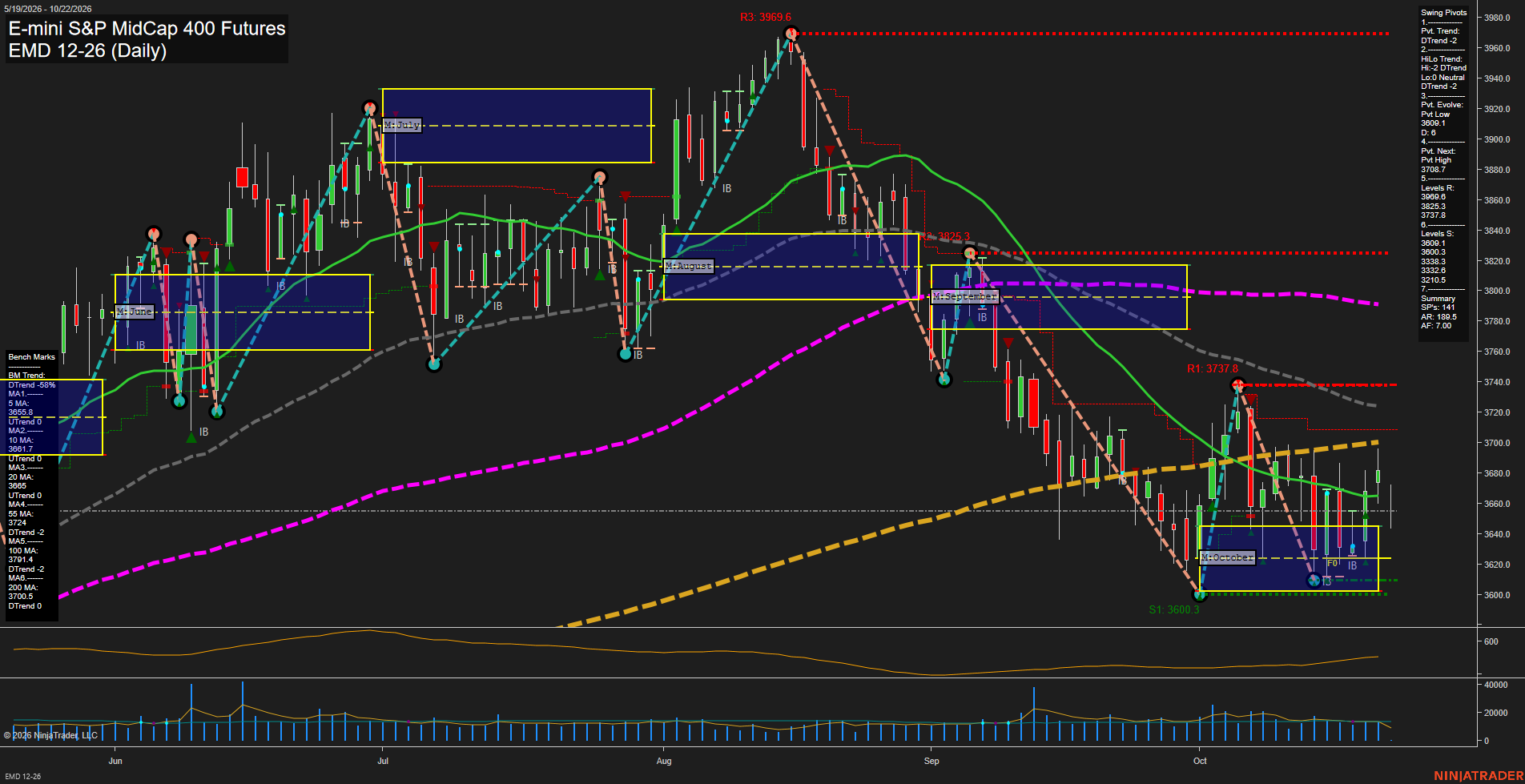Image resolution: width=1525 pixels, height=784 pixels.
Task: Click the swing low pivot circle above S1
Action: point(1199,595)
